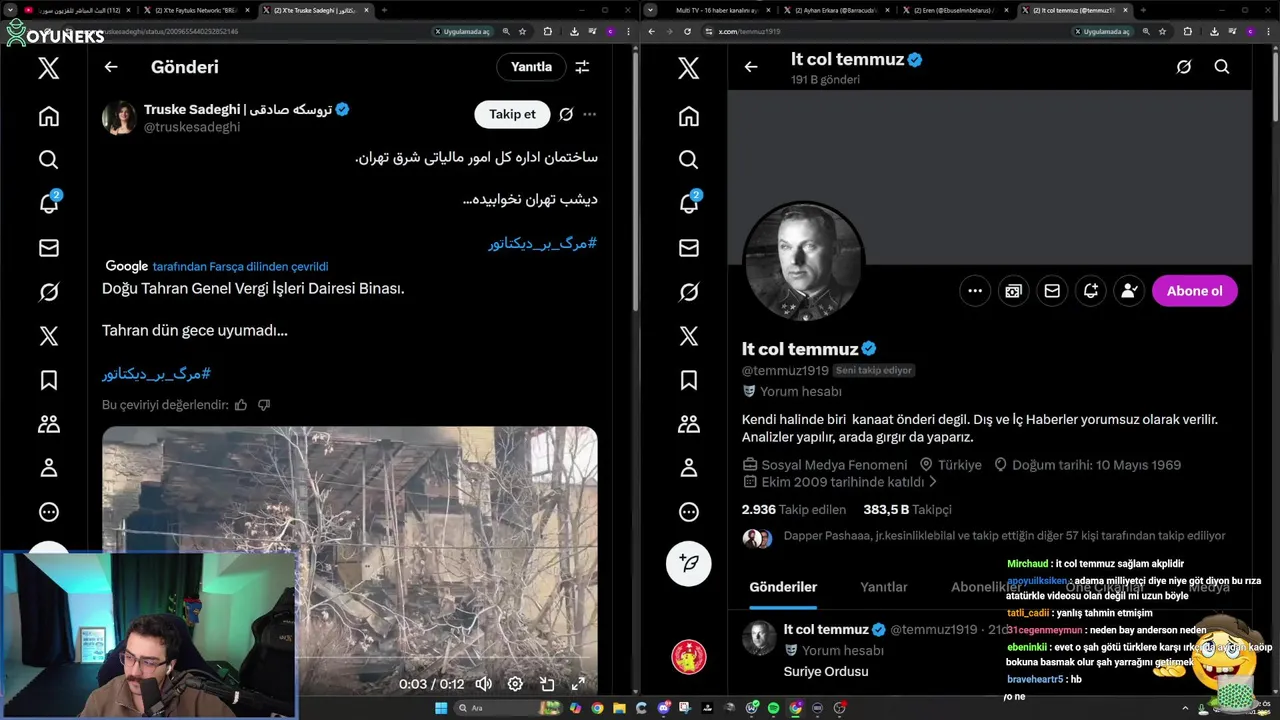The image size is (1280, 720).
Task: Open Home in left window sidebar
Action: point(48,116)
